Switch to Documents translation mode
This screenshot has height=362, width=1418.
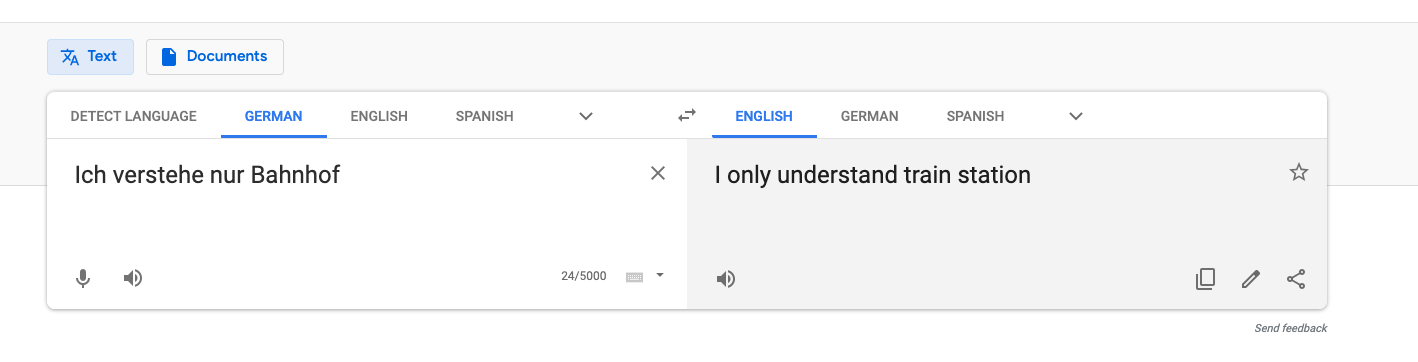coord(215,57)
